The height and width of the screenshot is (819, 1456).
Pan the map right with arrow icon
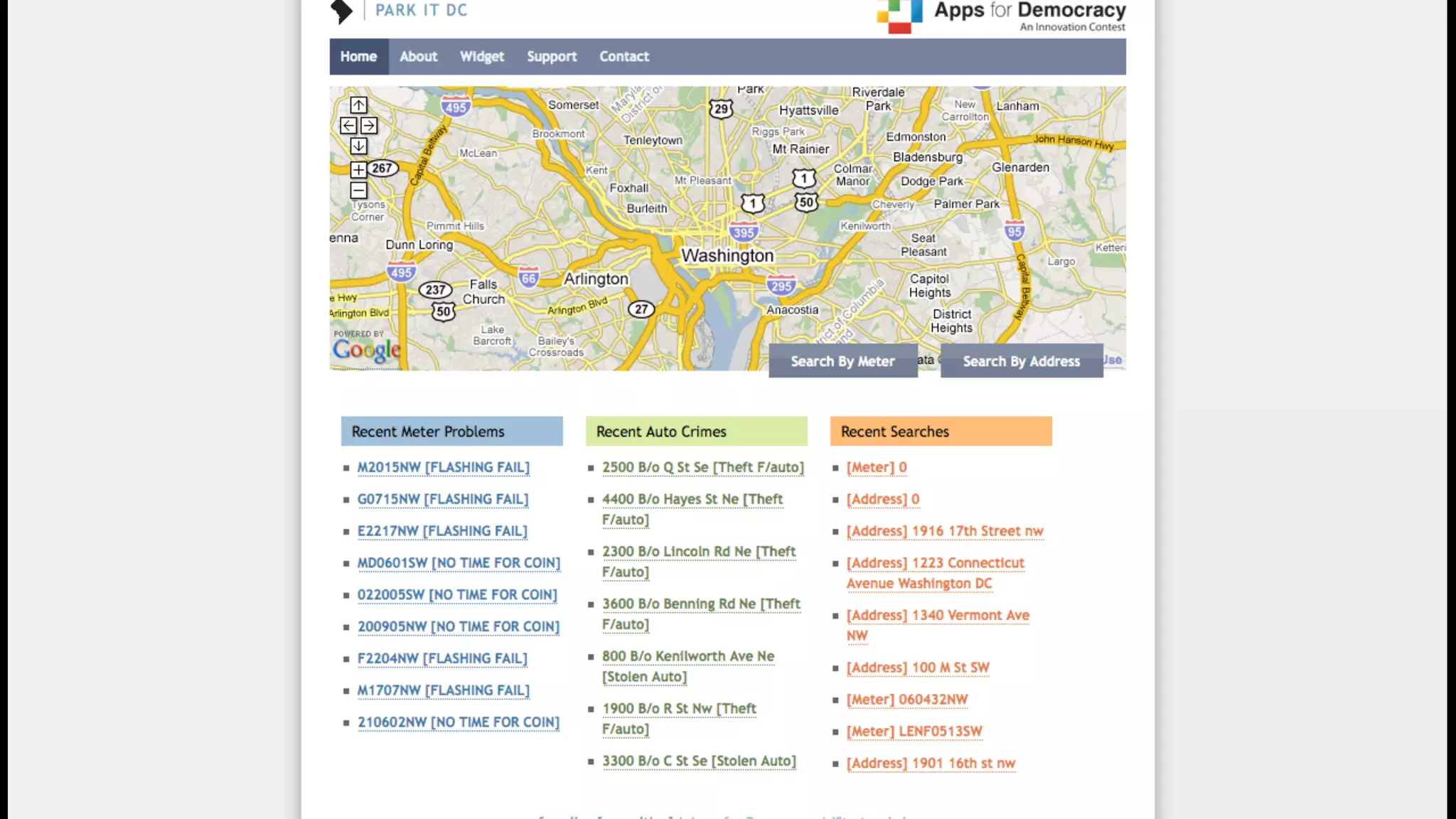[x=369, y=126]
